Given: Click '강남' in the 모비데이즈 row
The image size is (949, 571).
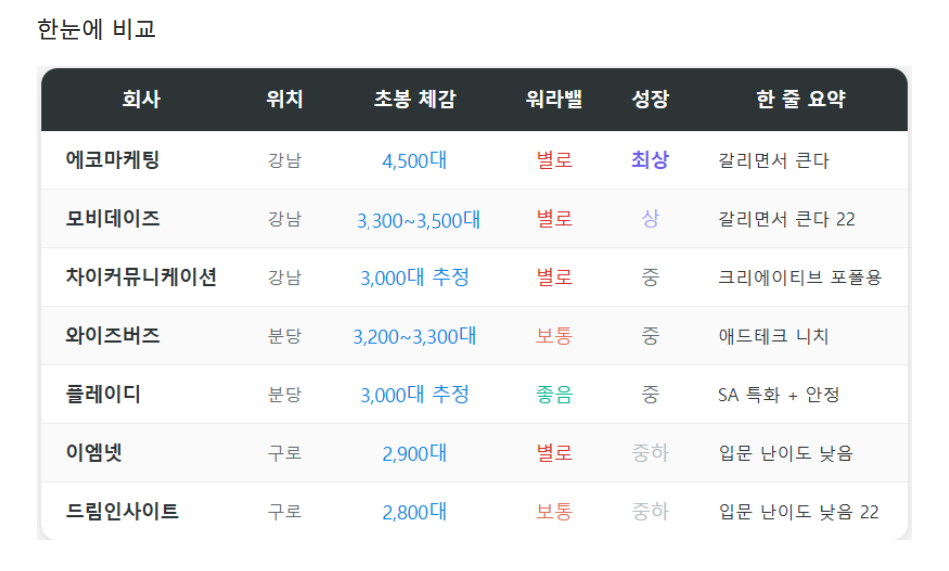Looking at the screenshot, I should pyautogui.click(x=284, y=219).
